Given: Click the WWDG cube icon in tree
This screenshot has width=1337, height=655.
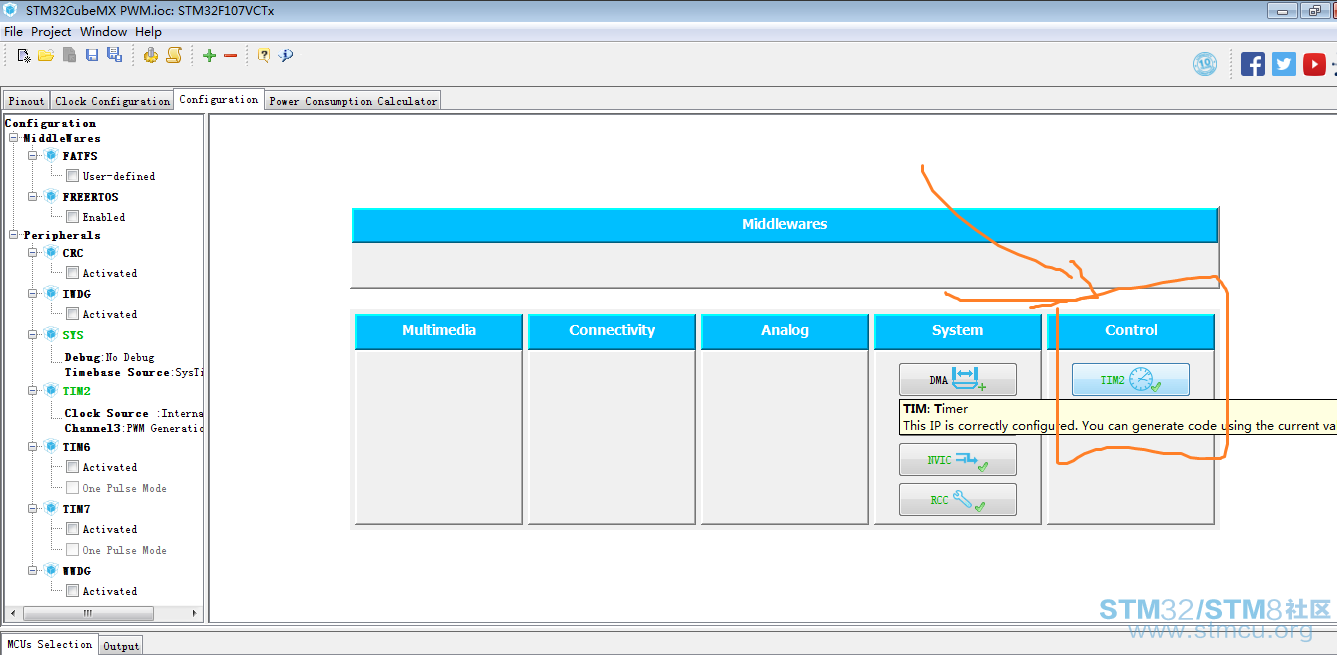Looking at the screenshot, I should [x=51, y=571].
